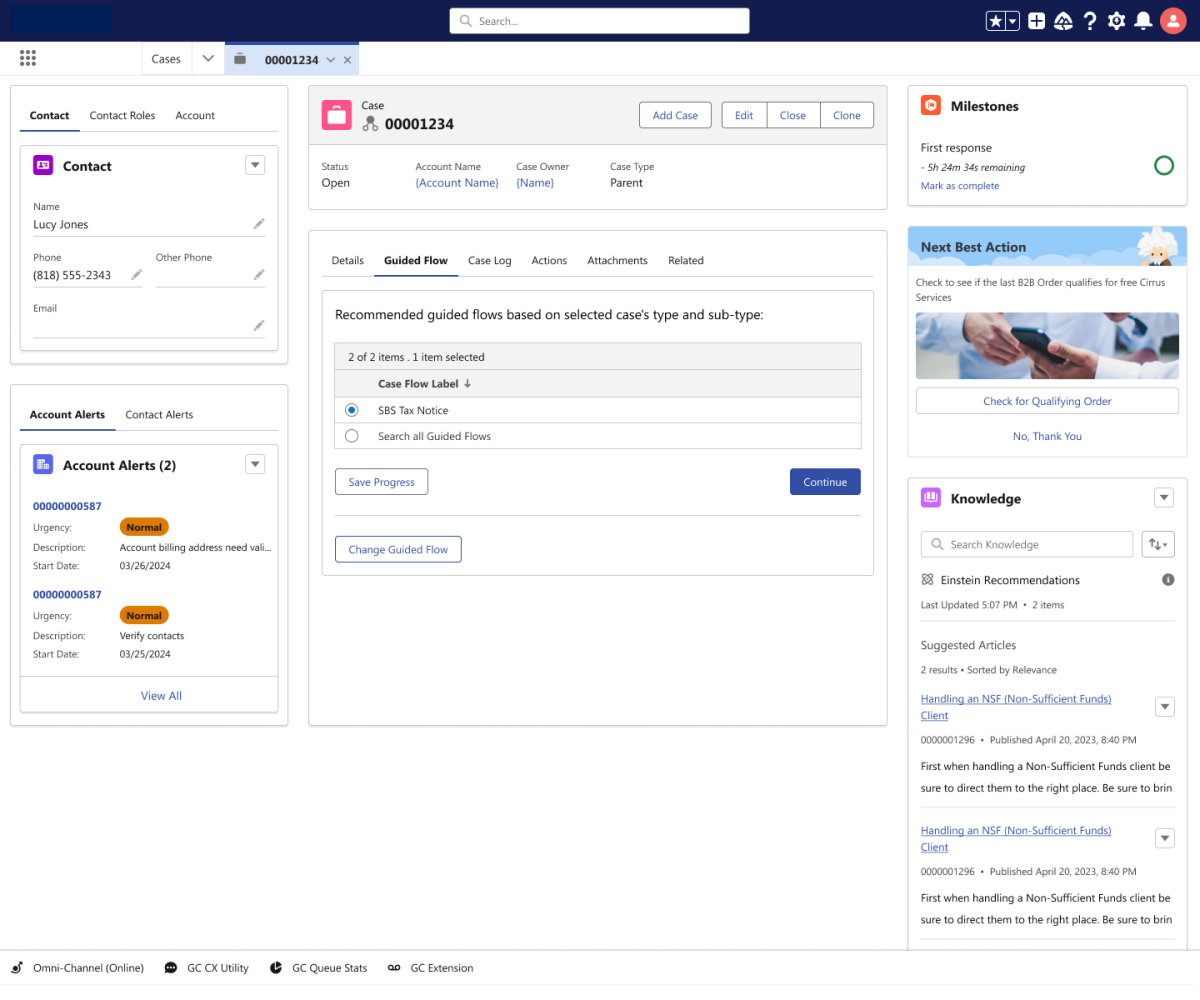The height and width of the screenshot is (1000, 1200).
Task: Edit the Other Phone pencil icon
Action: [x=259, y=275]
